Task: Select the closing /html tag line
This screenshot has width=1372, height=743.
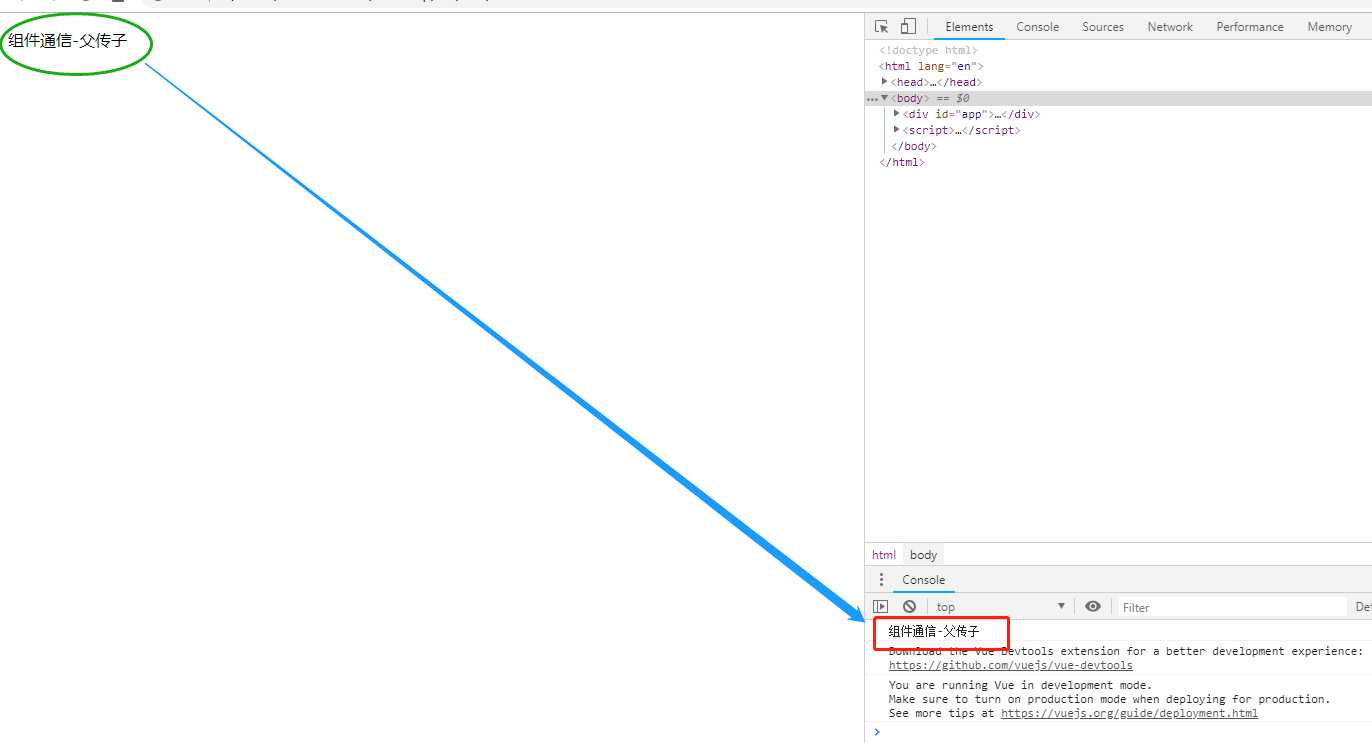Action: click(x=902, y=162)
